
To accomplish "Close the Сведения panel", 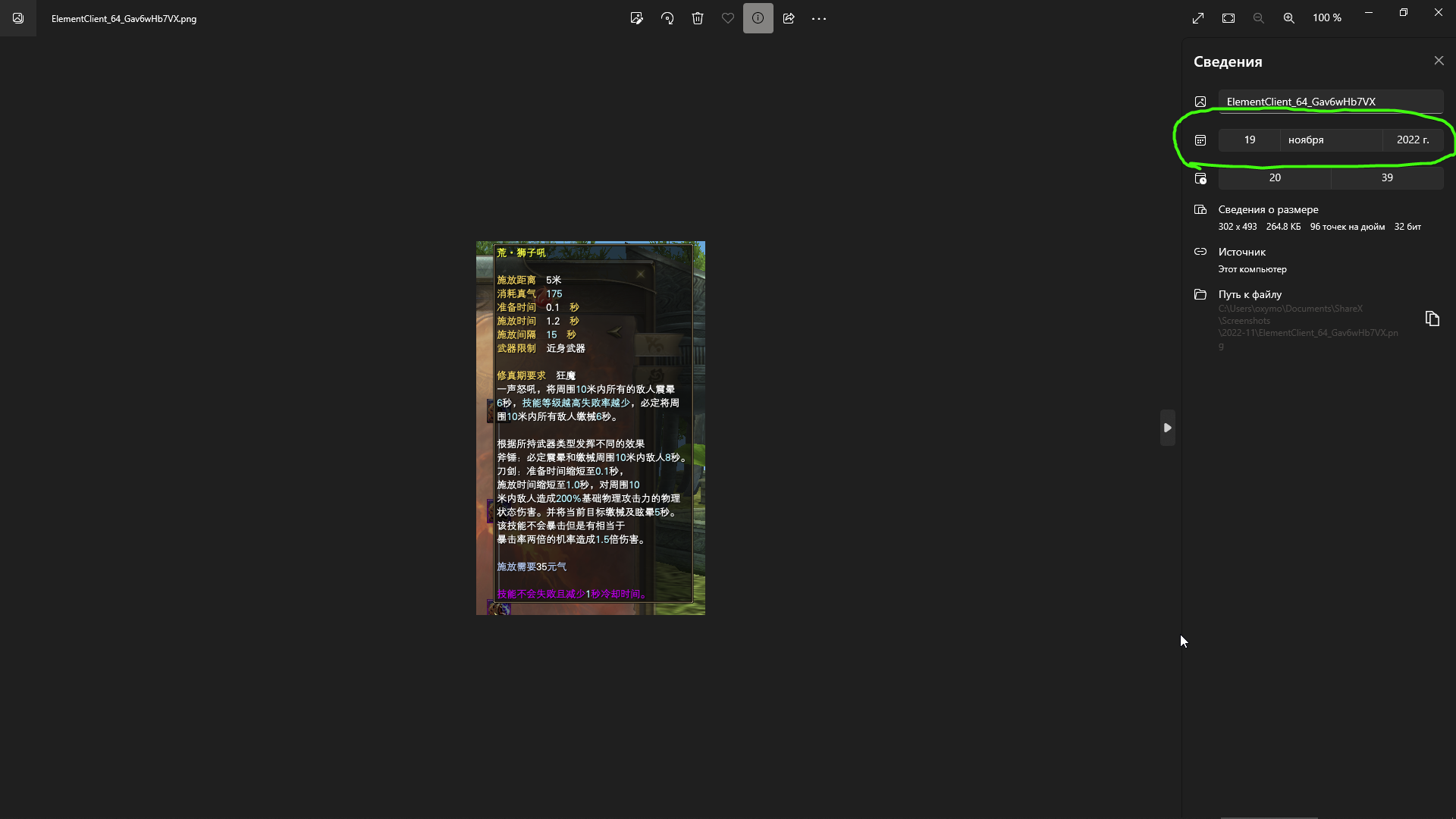I will (x=1439, y=61).
